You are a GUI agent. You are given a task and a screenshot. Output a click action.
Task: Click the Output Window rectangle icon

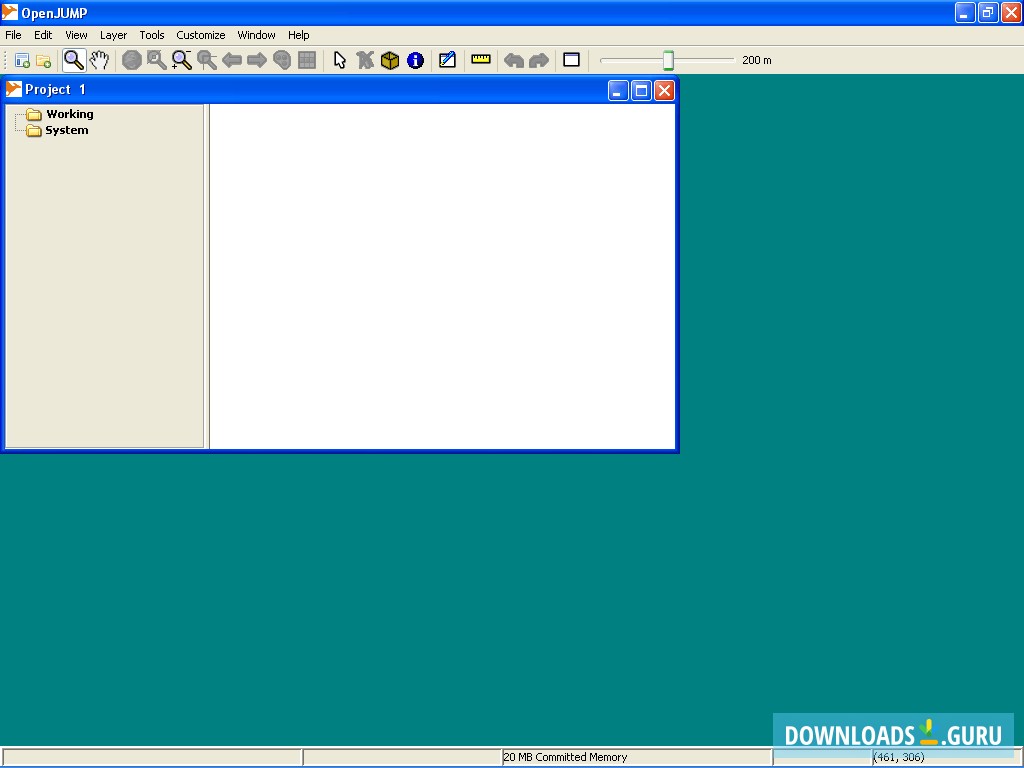(x=571, y=60)
